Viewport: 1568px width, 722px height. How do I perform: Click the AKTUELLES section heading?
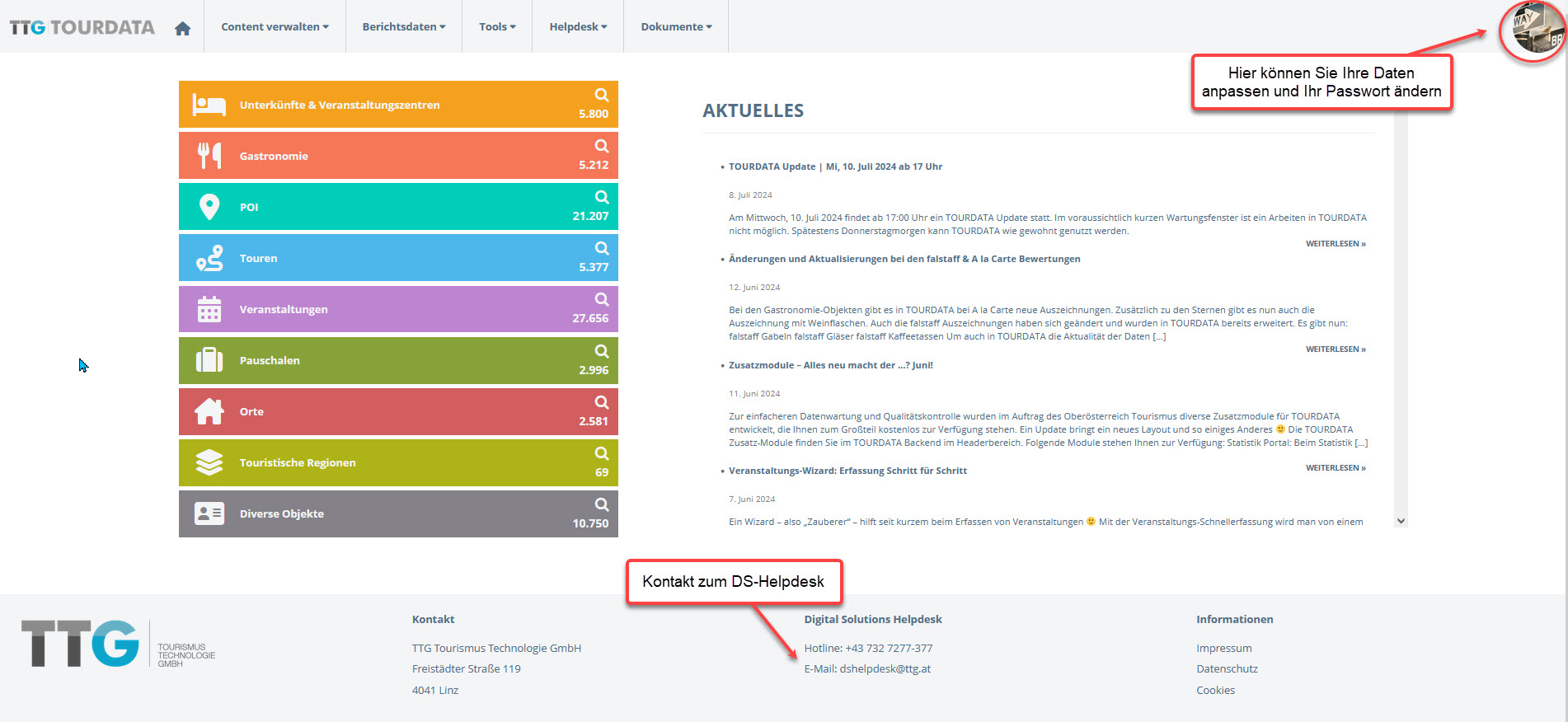coord(753,110)
